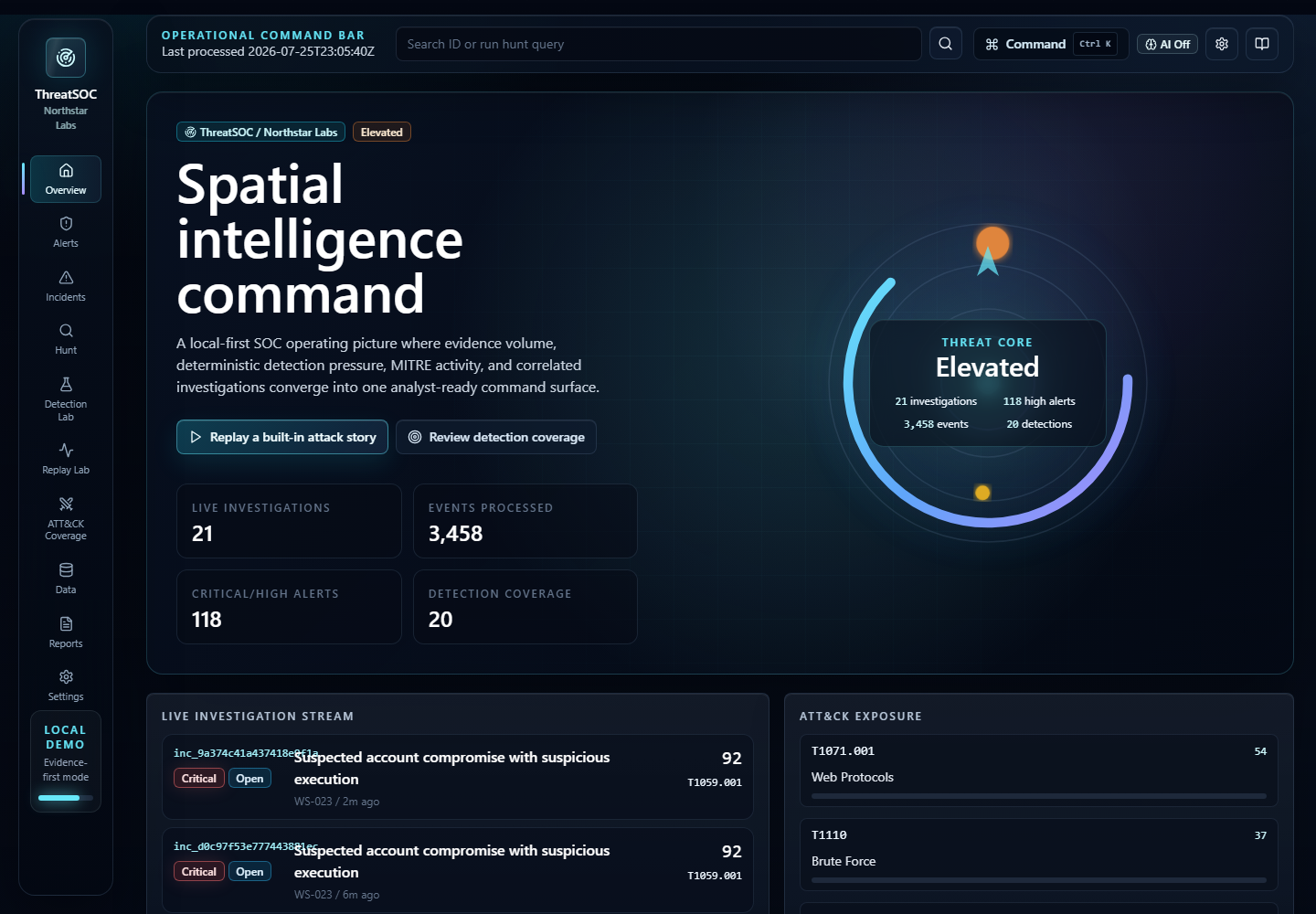Screen dimensions: 1316x914
Task: Click the 118 high alerts text in Threat Core
Action: (1039, 401)
